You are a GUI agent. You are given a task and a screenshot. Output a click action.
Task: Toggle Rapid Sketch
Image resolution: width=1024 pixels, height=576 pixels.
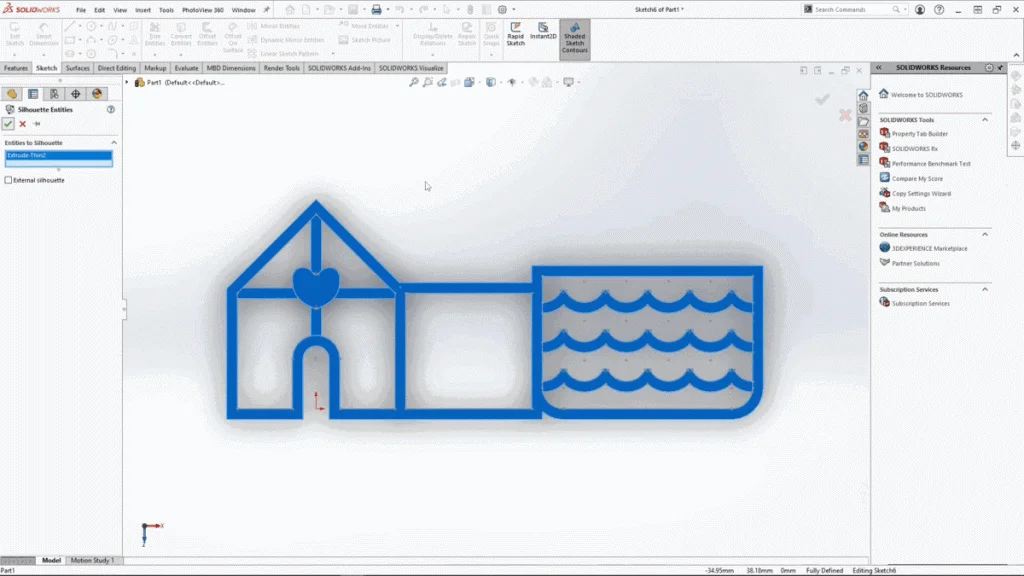pos(515,34)
